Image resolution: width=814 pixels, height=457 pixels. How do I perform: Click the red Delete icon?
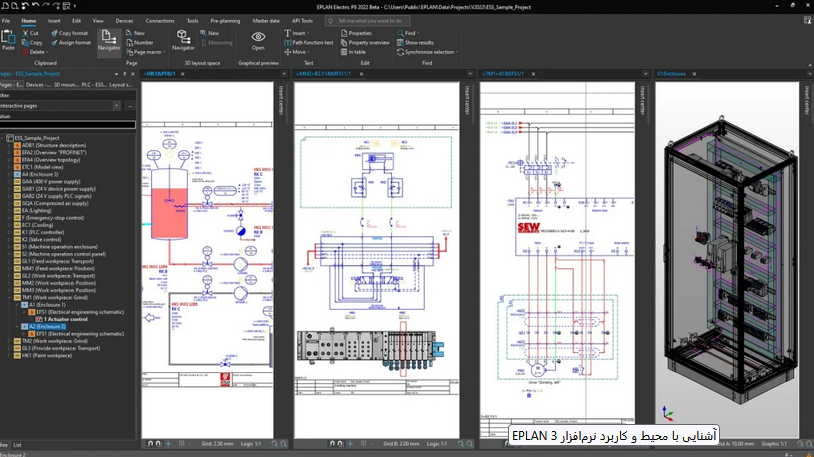tap(25, 52)
